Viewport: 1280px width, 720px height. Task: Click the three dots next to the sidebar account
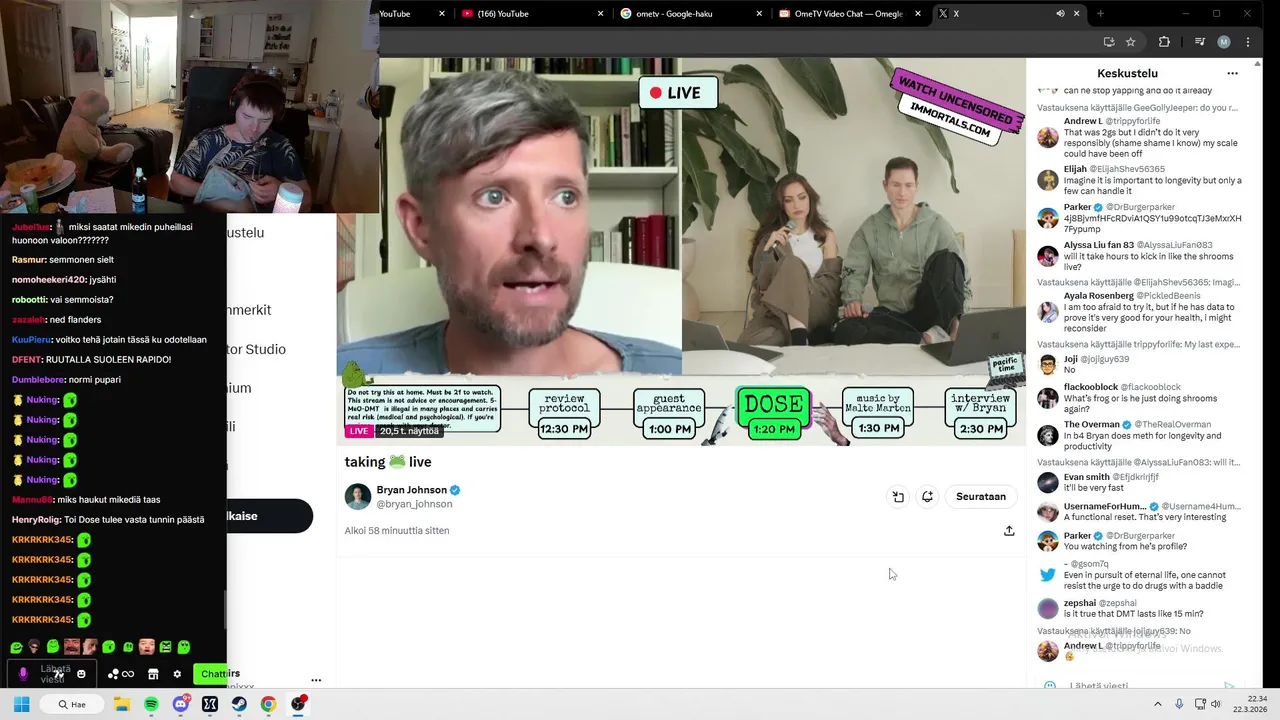coord(316,680)
